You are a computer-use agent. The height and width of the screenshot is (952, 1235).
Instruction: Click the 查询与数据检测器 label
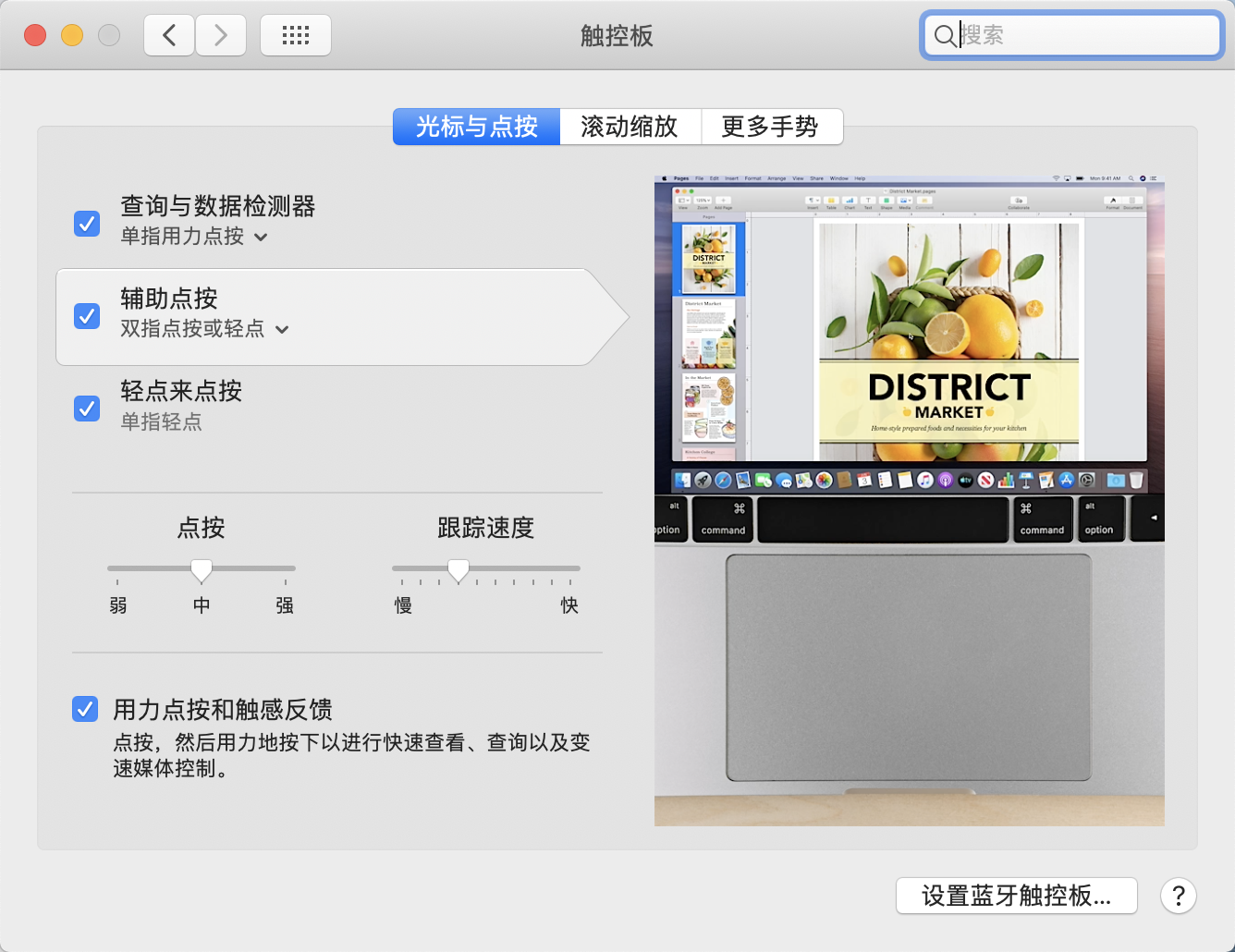pos(218,206)
